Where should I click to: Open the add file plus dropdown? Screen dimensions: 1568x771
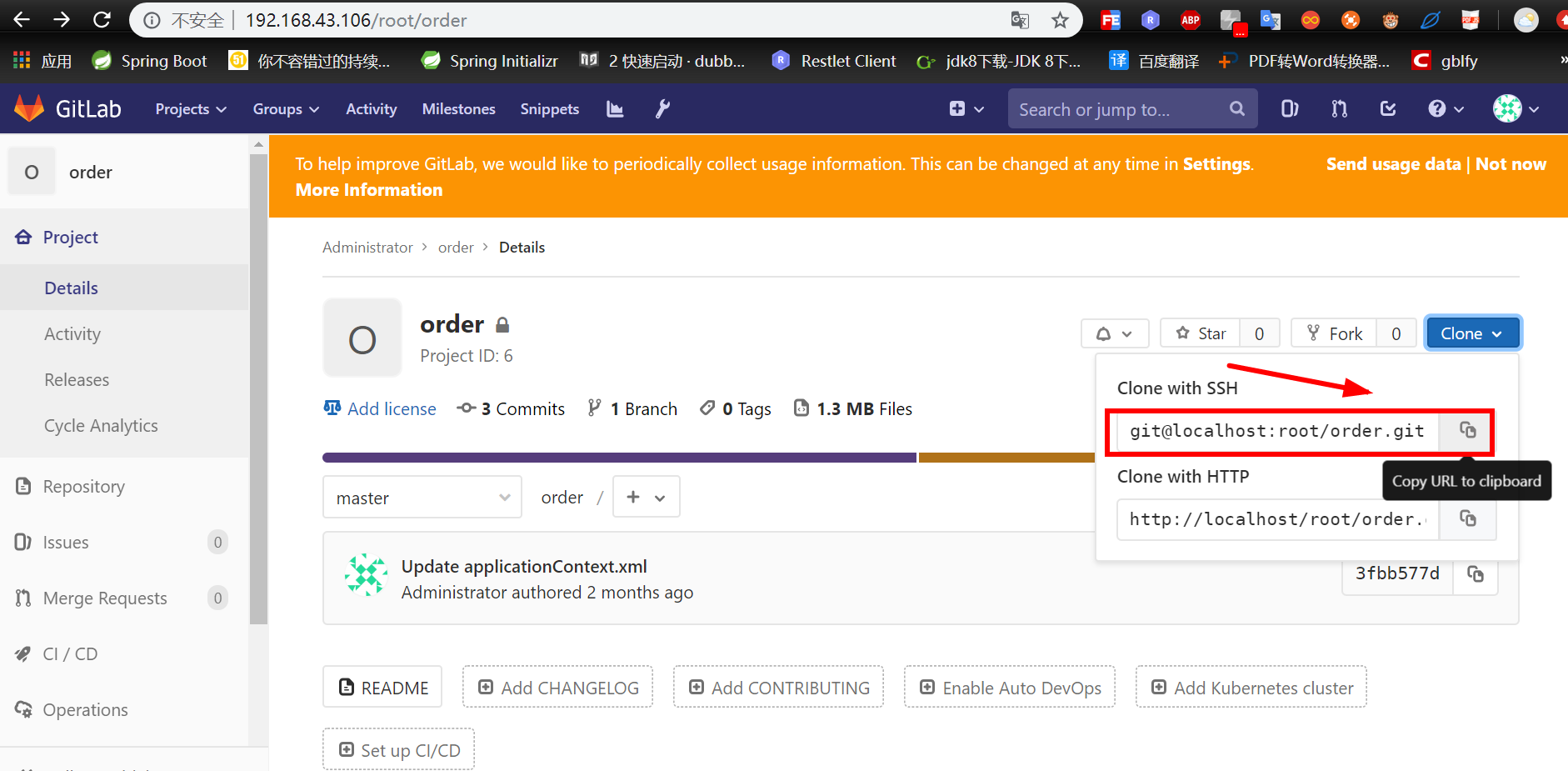coord(646,498)
